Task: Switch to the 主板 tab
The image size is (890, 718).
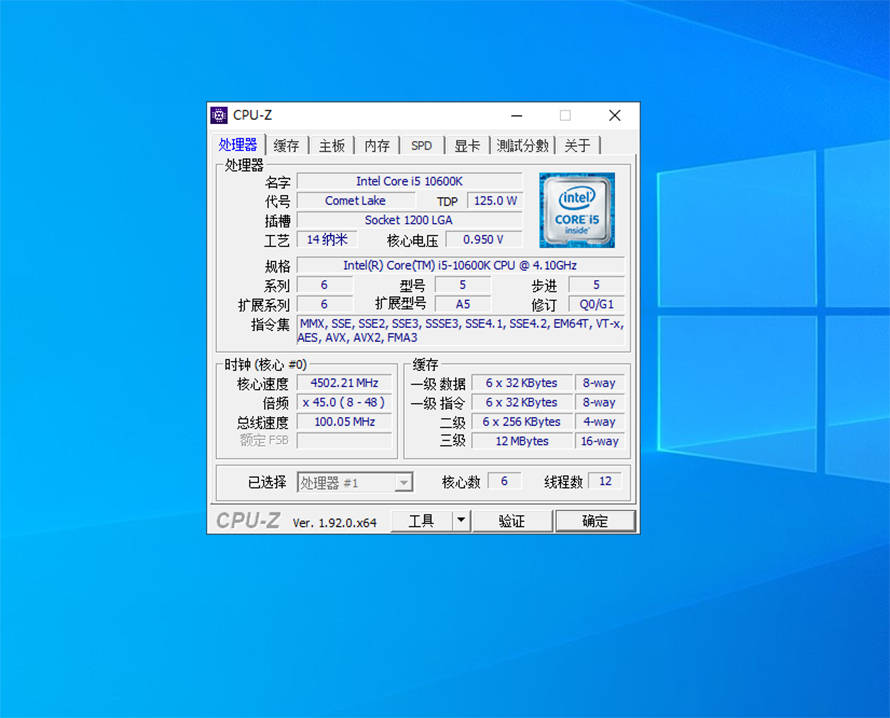Action: tap(332, 146)
